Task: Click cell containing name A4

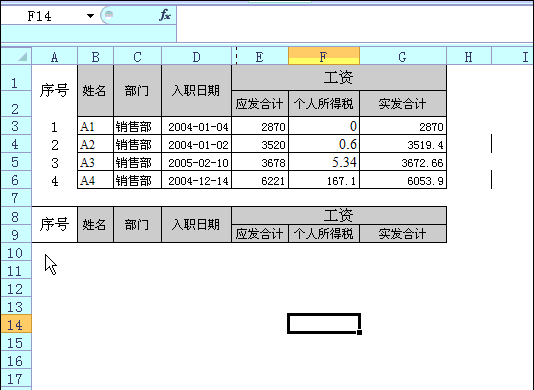Action: pyautogui.click(x=95, y=180)
